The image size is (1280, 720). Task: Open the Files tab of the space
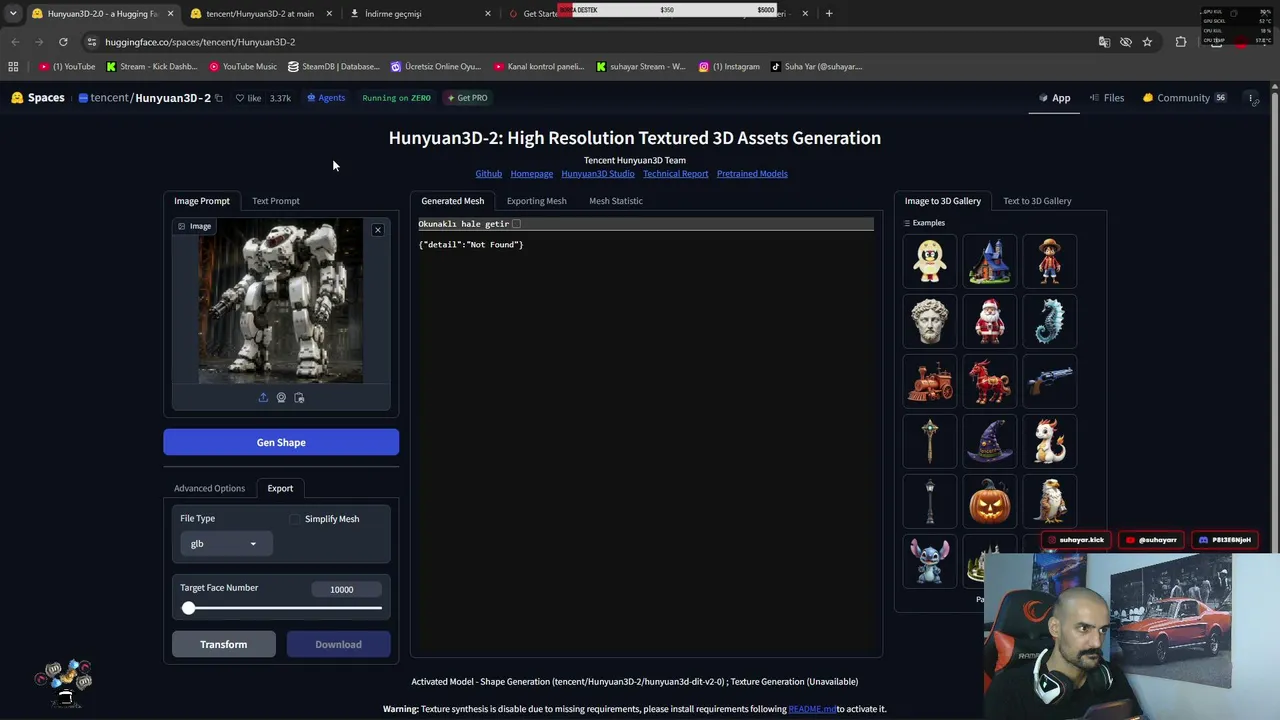[x=1107, y=98]
